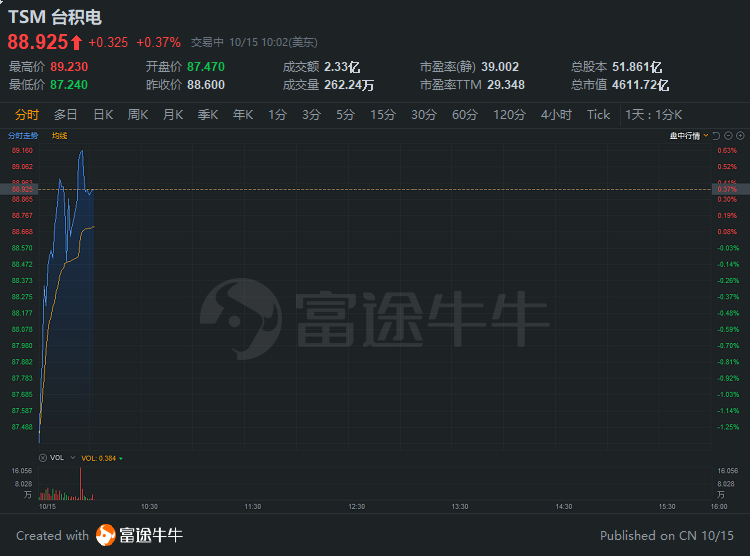Choose the 4小时 interval

coord(556,115)
